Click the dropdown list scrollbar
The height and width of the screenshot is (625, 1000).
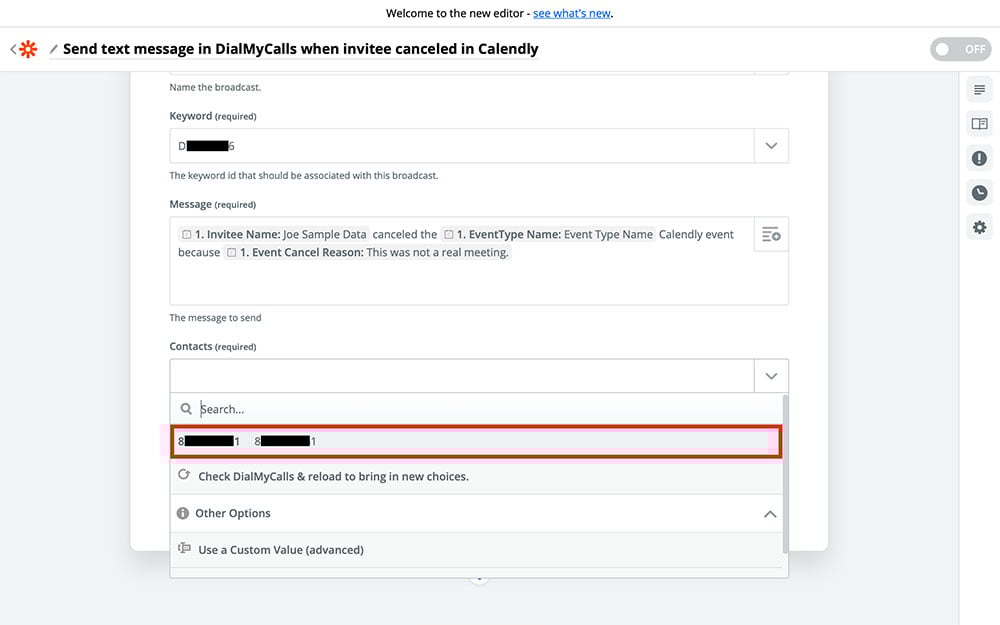point(785,470)
